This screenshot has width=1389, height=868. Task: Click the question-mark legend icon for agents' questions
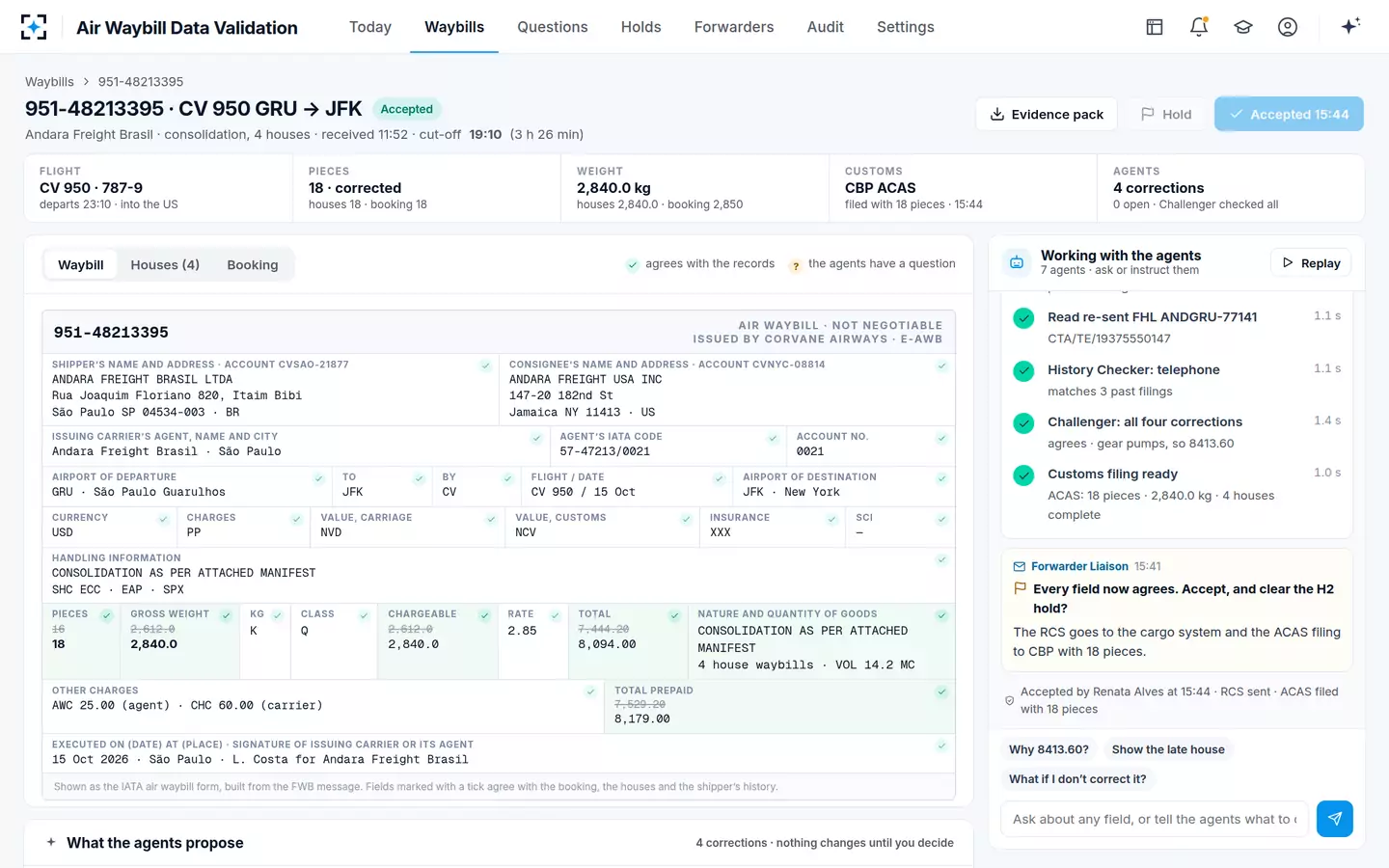[x=796, y=265]
